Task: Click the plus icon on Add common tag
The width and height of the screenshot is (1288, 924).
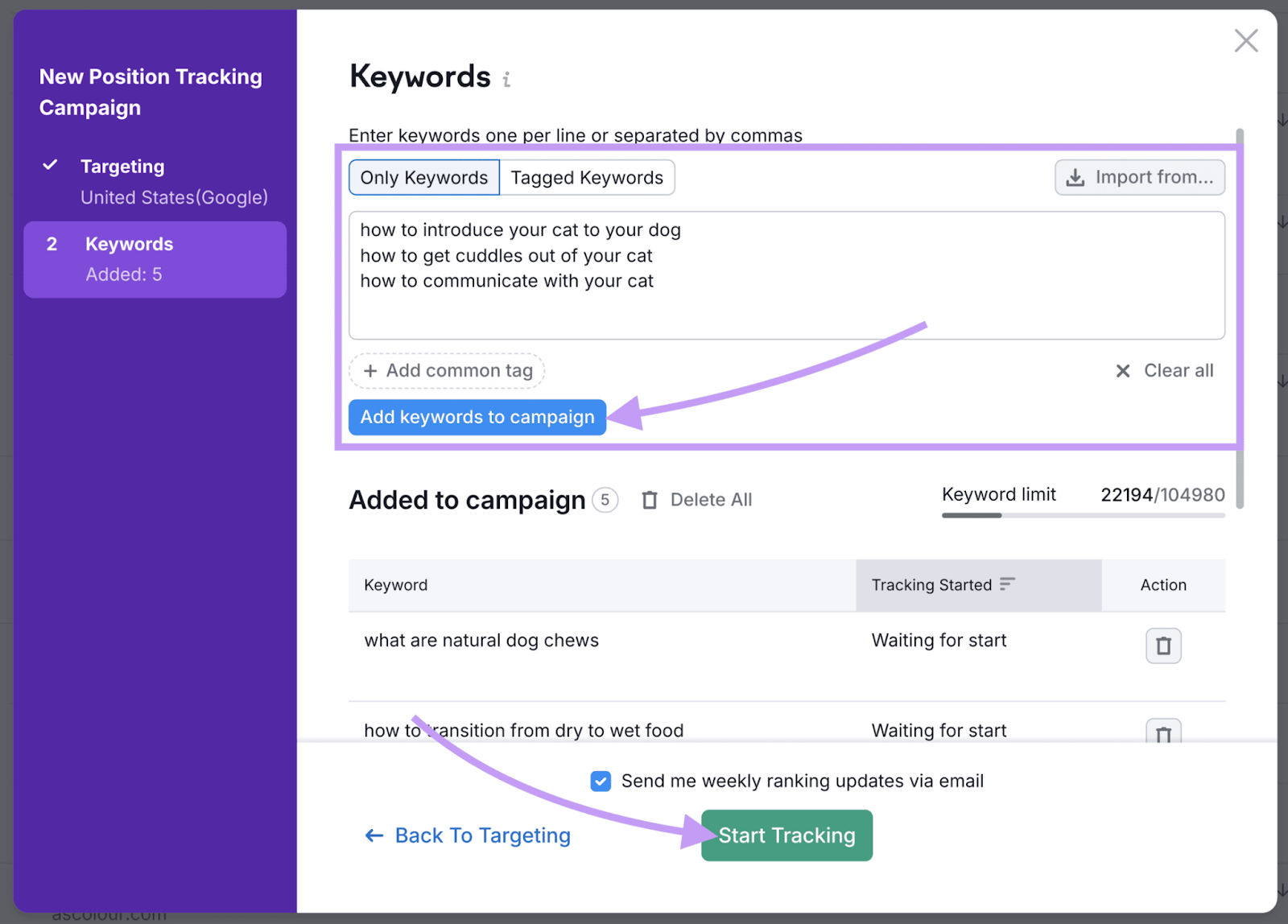Action: point(370,371)
